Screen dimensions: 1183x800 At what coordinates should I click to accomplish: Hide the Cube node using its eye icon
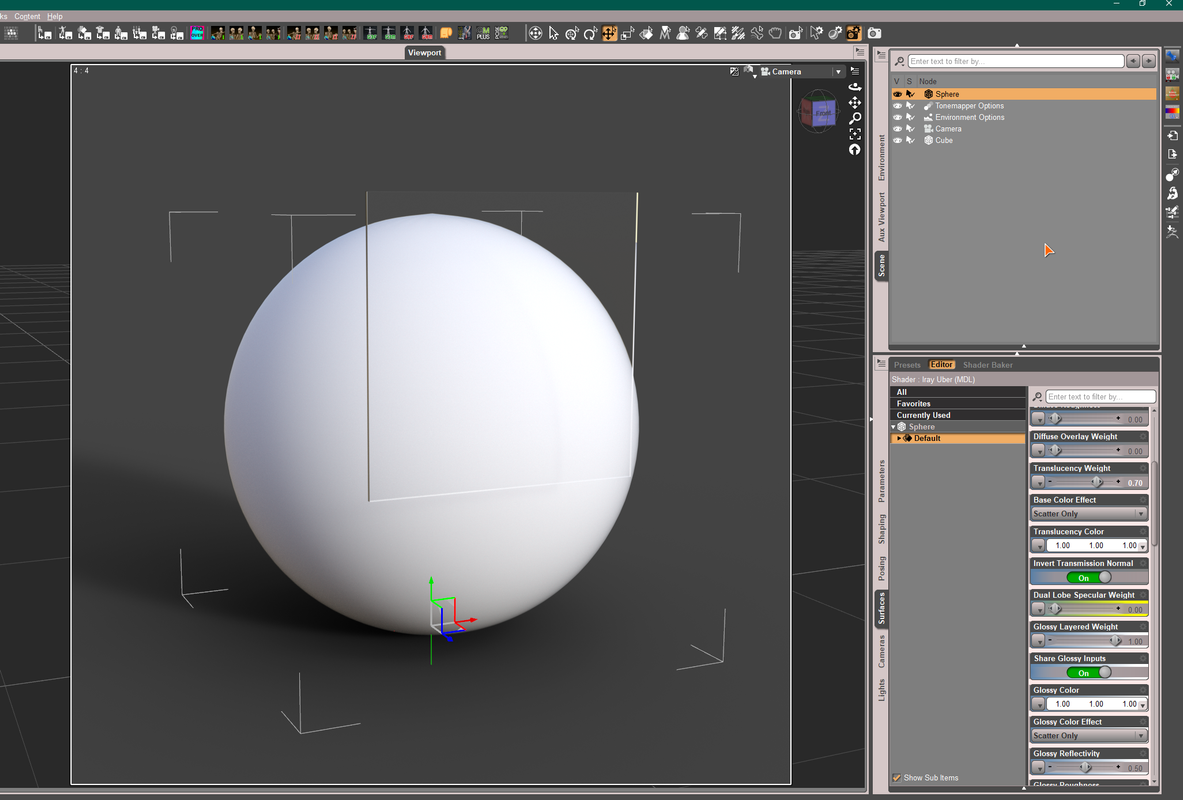pyautogui.click(x=897, y=140)
